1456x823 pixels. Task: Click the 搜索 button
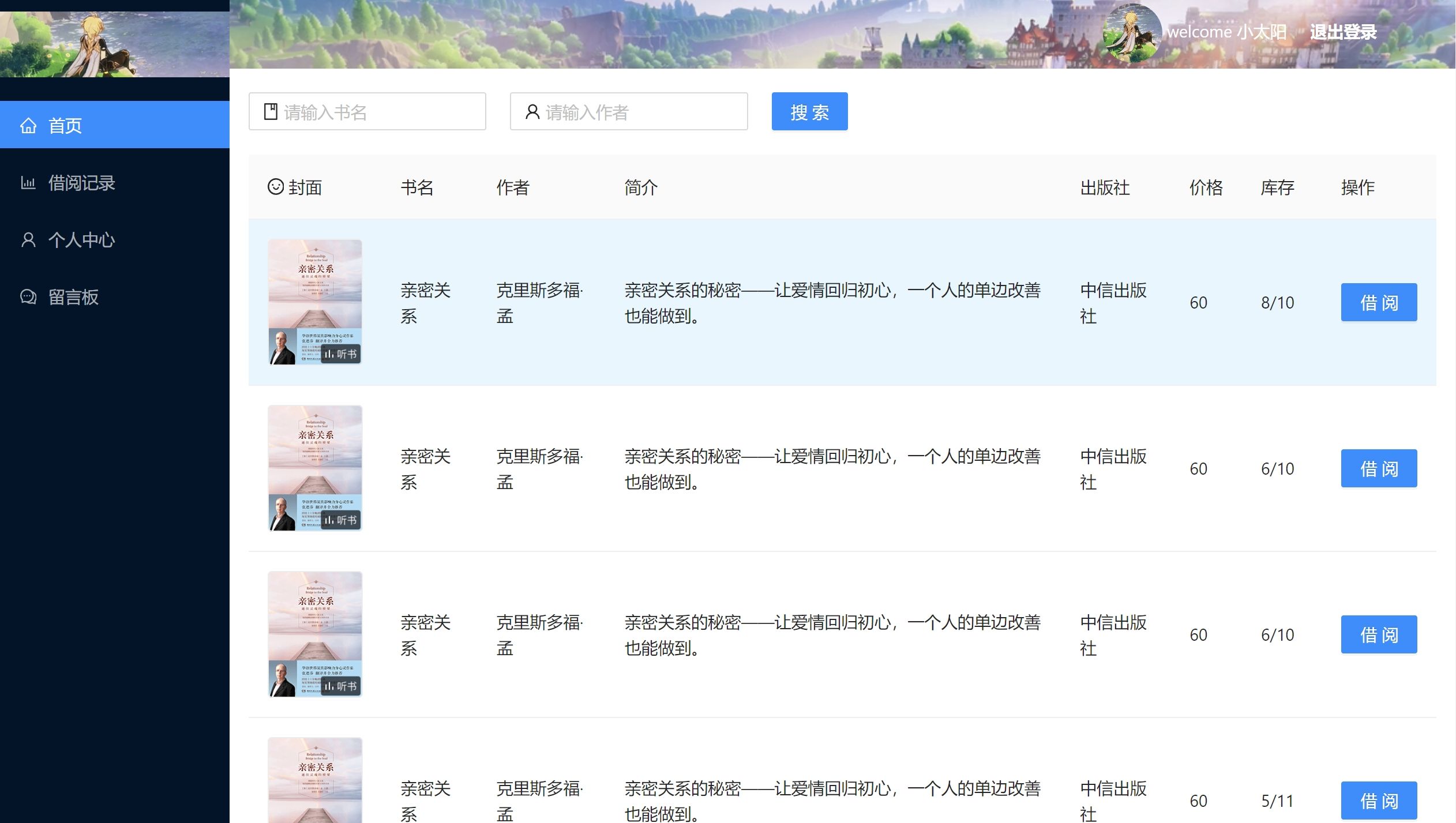[809, 111]
